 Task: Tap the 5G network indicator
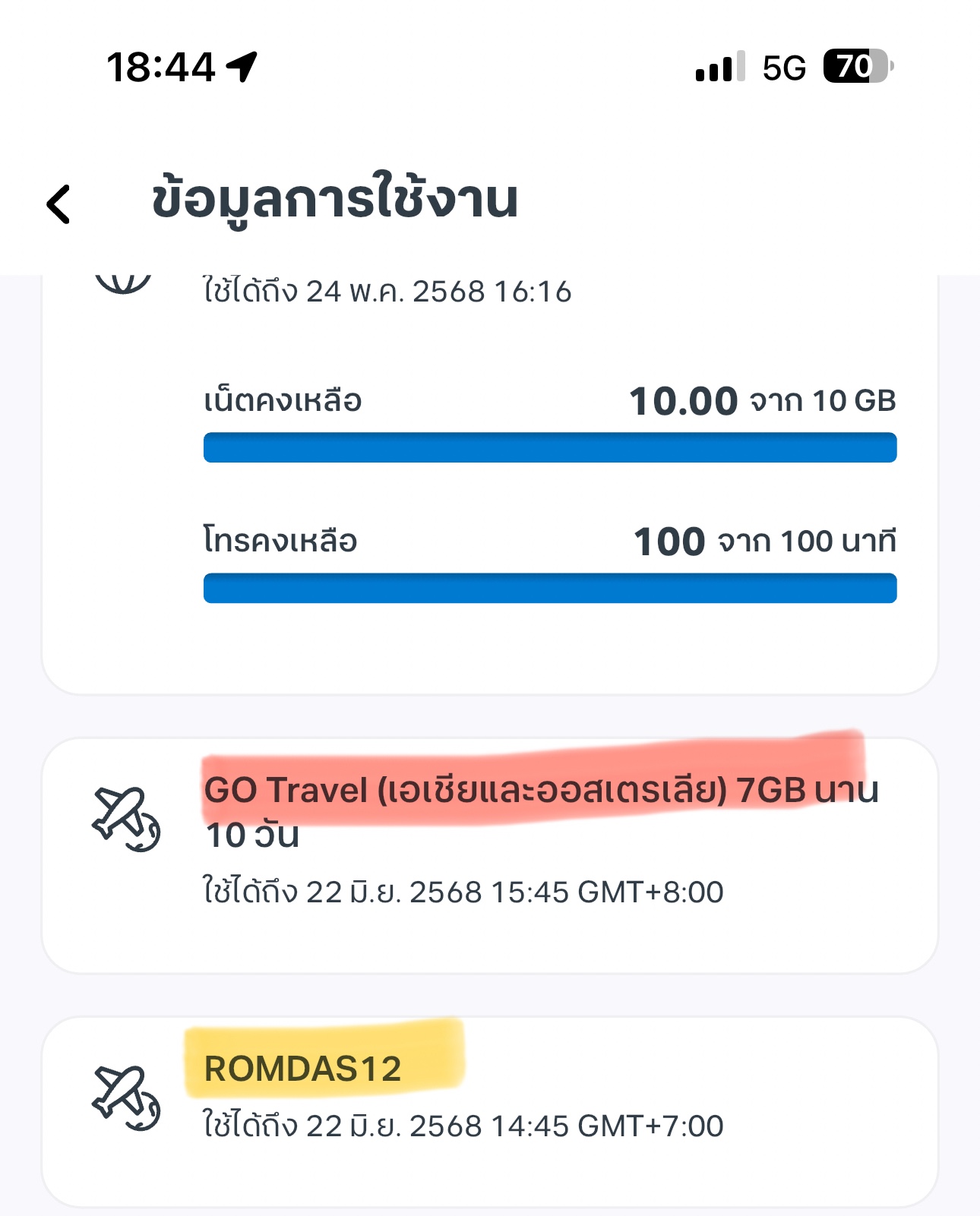pyautogui.click(x=784, y=68)
